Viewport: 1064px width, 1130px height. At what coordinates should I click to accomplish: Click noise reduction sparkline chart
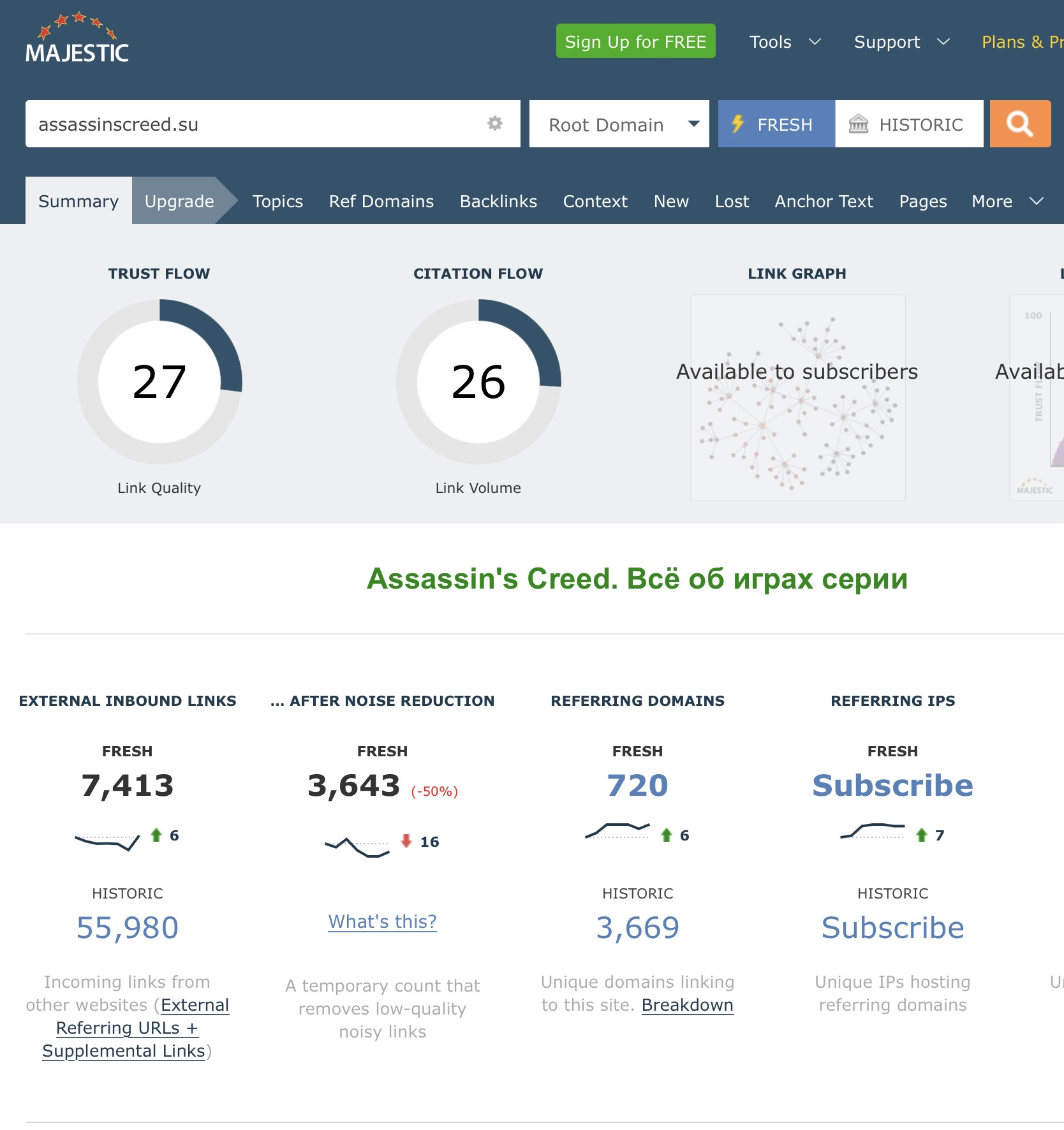point(357,848)
